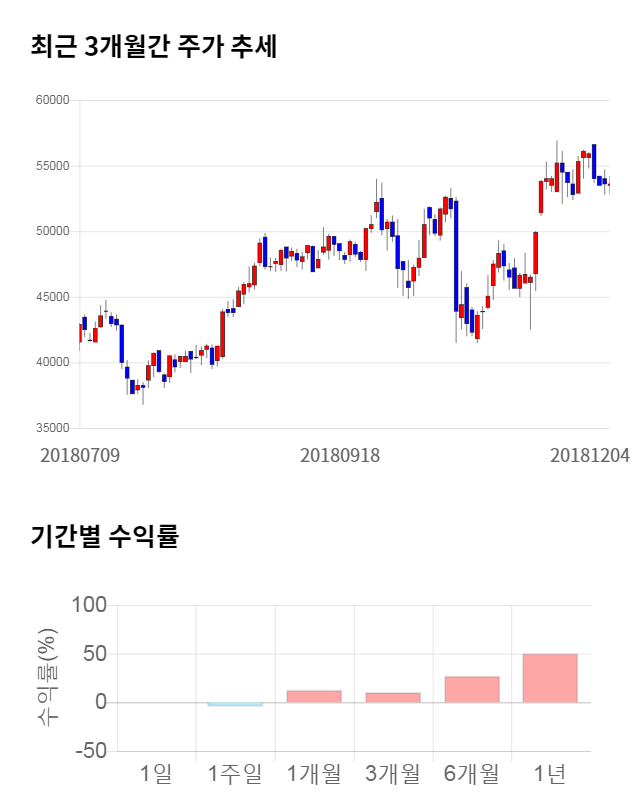Viewport: 640px width, 810px height.
Task: Click the 1일 x-axis label
Action: [x=156, y=773]
